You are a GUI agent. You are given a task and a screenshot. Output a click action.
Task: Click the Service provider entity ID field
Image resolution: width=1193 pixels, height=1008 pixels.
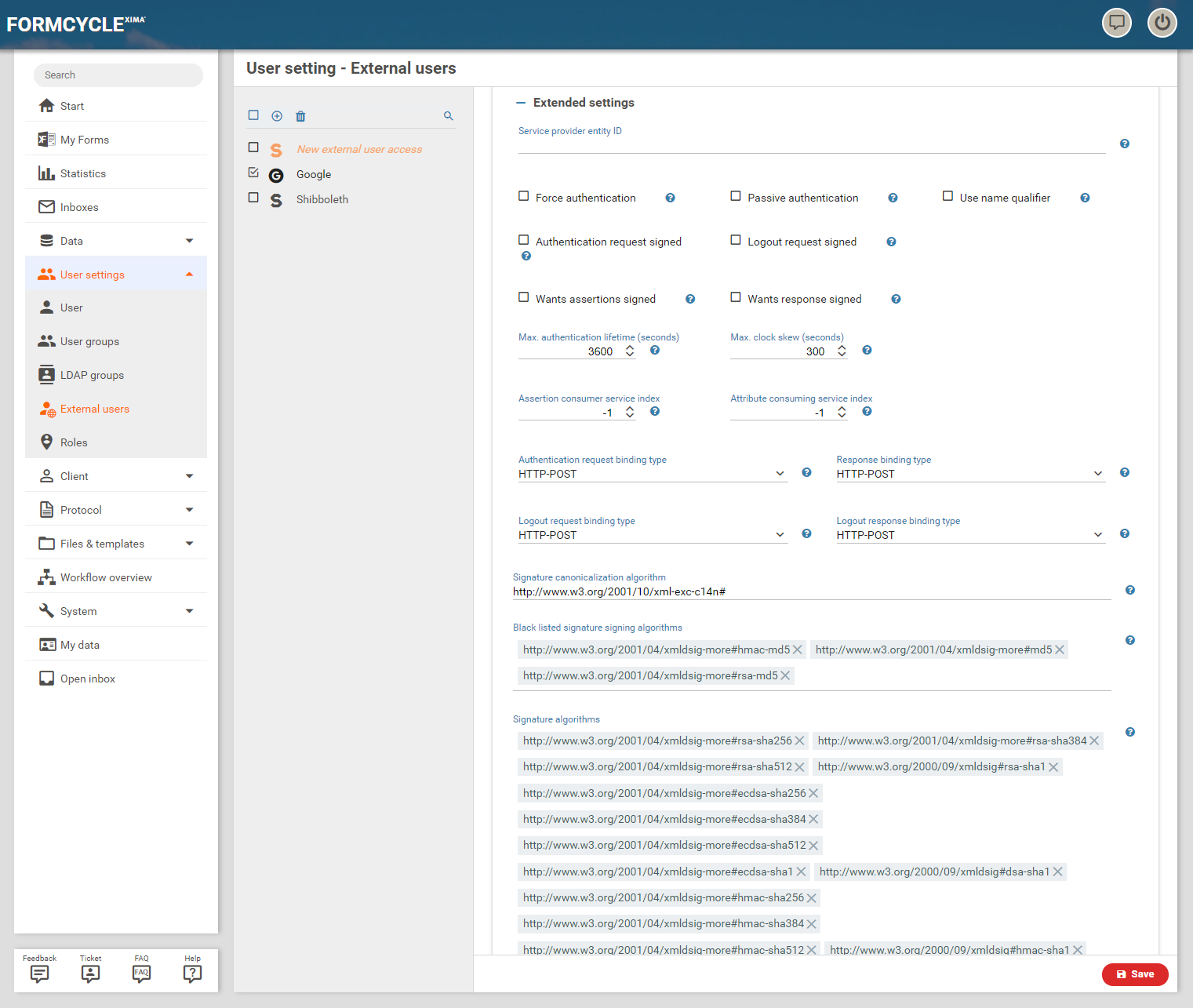812,145
